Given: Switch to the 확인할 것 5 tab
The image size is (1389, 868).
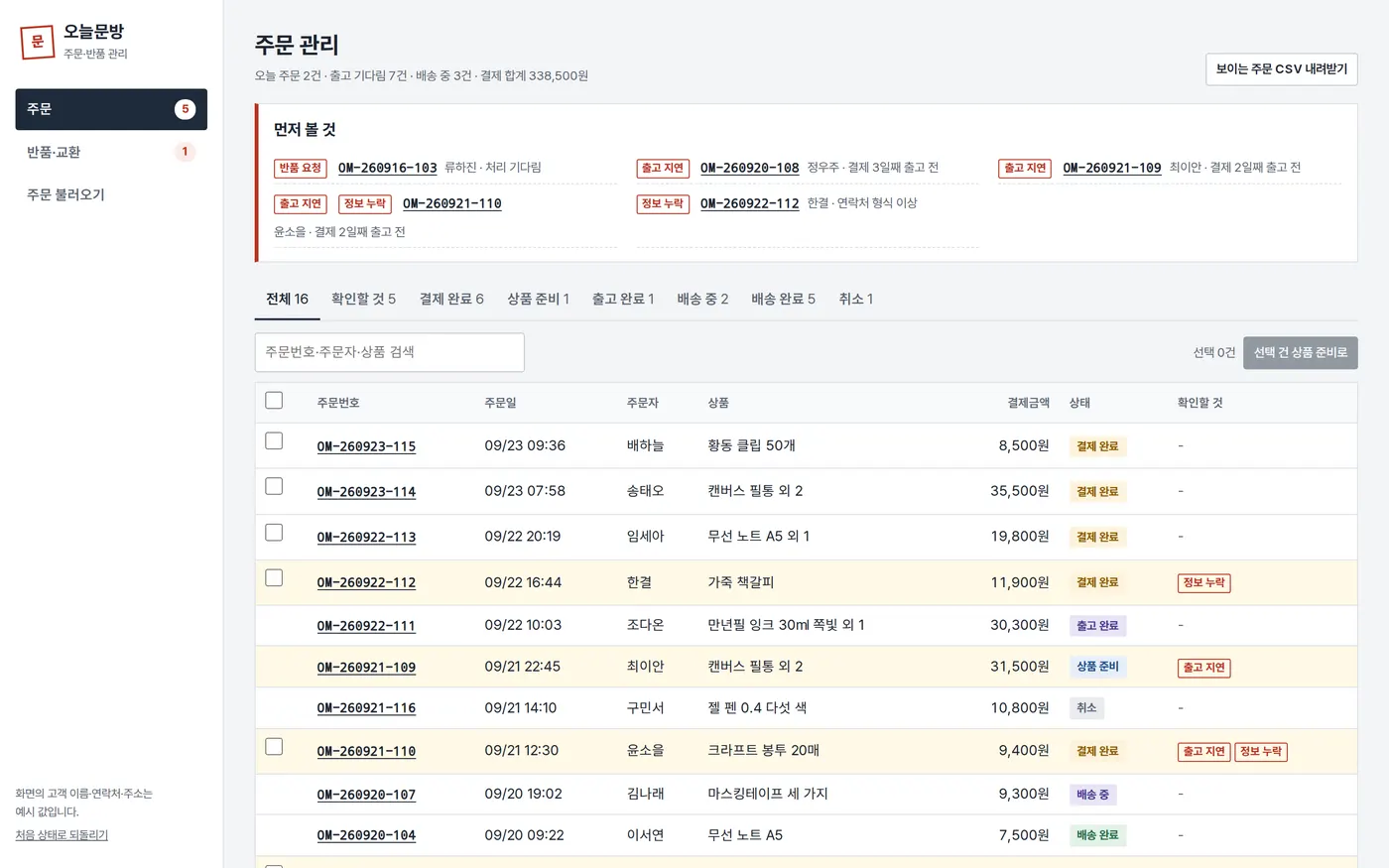Looking at the screenshot, I should click(363, 299).
